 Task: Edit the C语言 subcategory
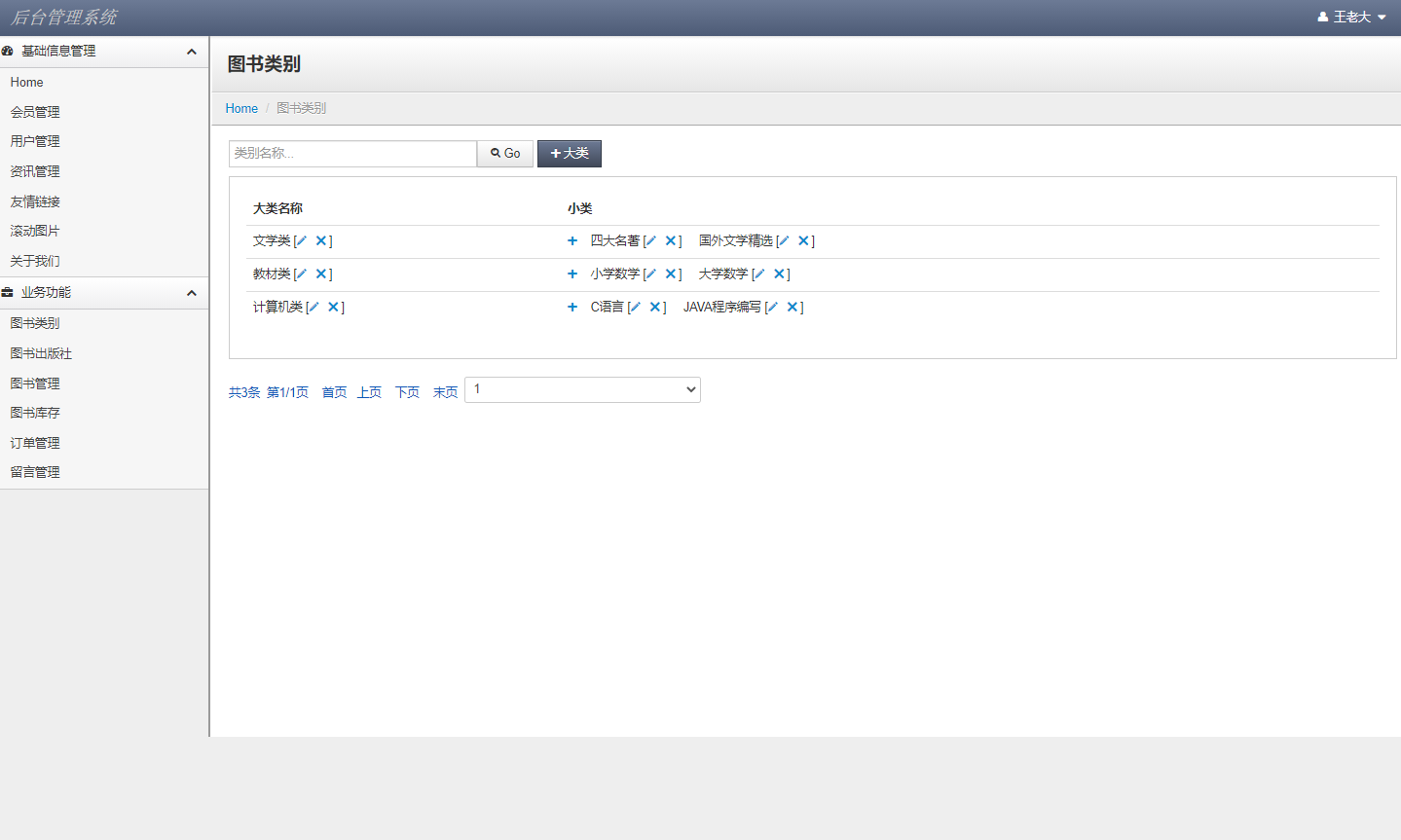634,307
